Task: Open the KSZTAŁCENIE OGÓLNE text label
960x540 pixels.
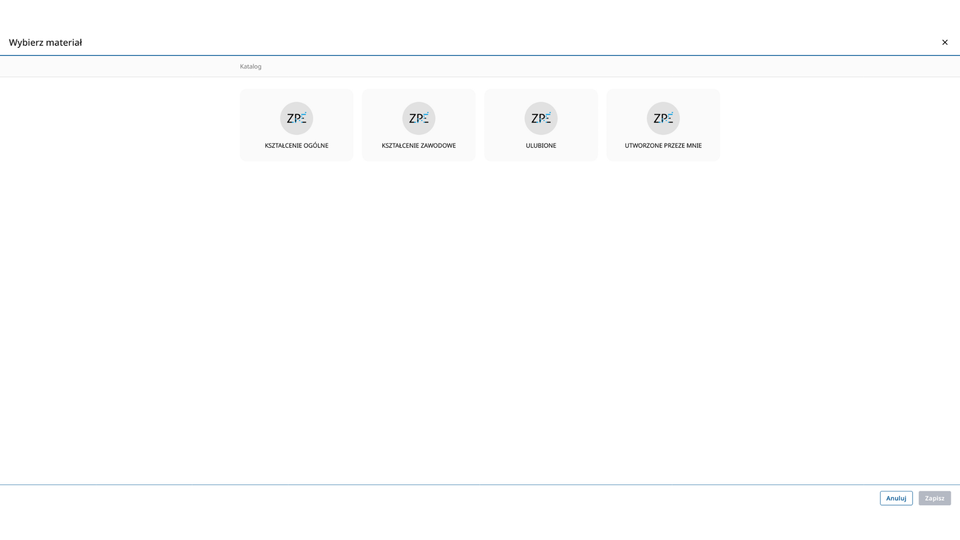Action: [296, 146]
